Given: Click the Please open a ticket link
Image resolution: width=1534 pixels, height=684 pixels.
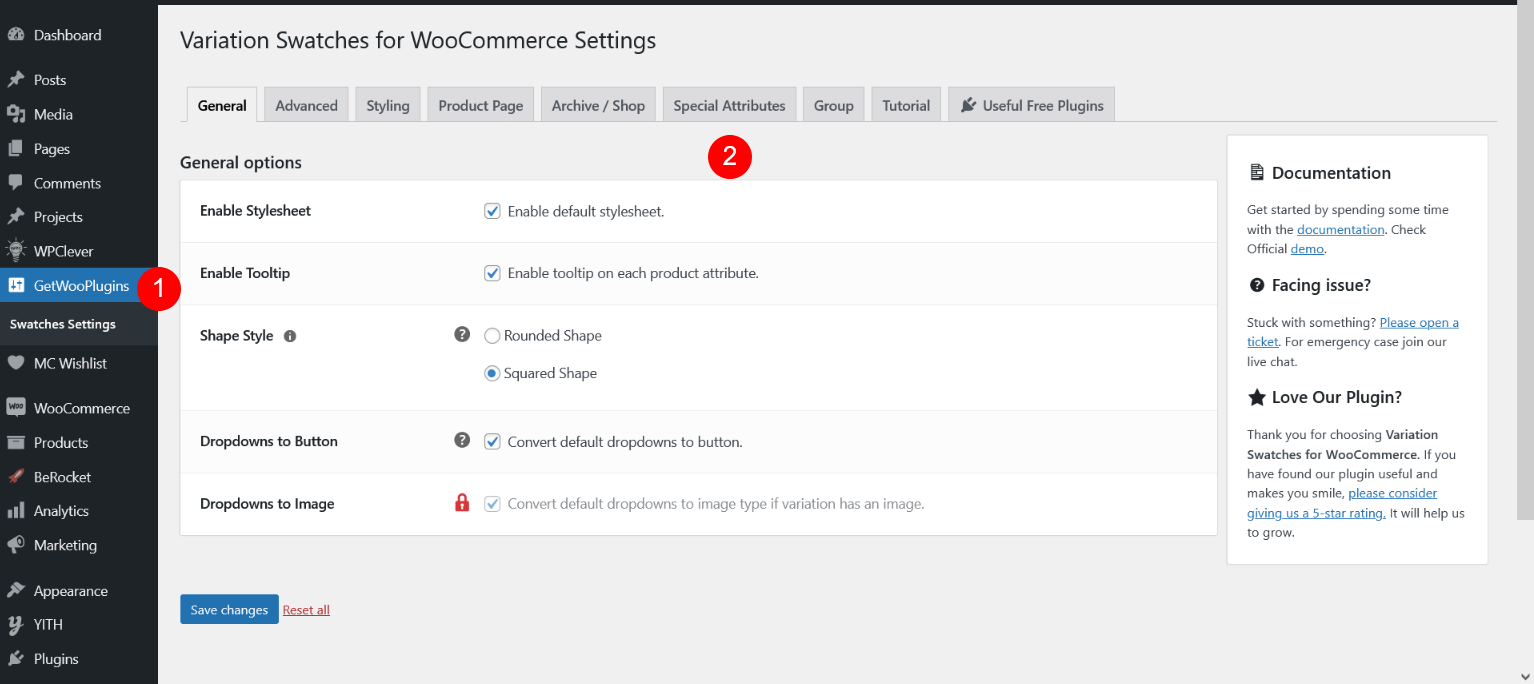Looking at the screenshot, I should [x=1353, y=332].
